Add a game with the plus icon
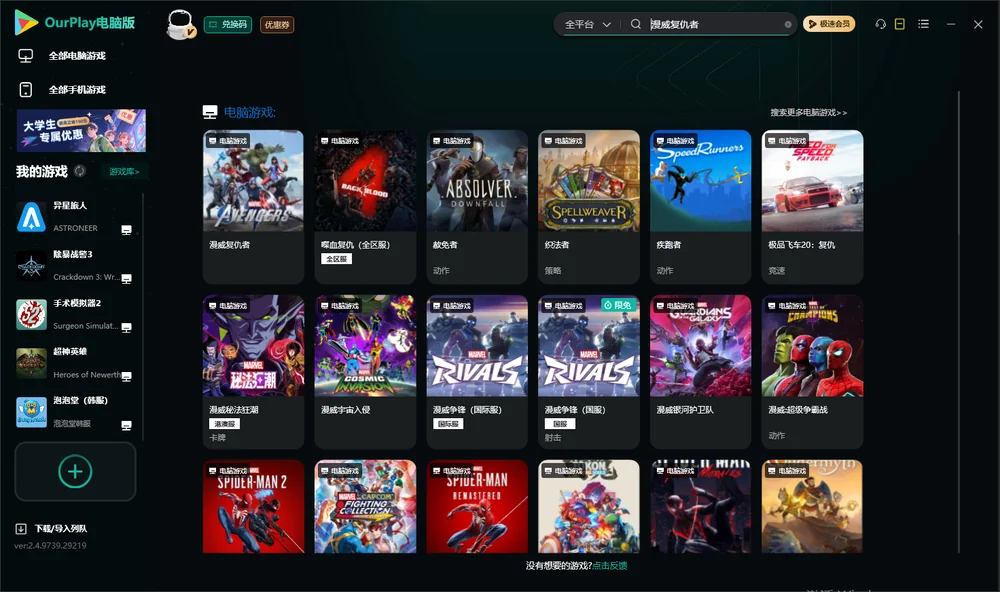Screen dimensions: 1000x592 click(75, 471)
